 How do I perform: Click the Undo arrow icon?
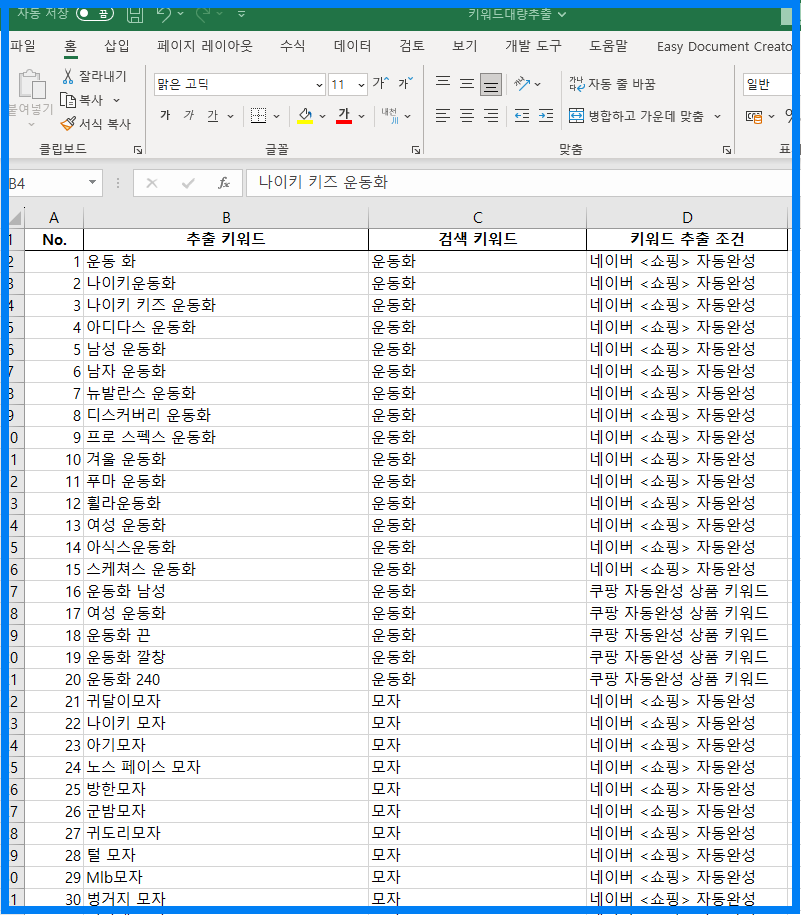click(x=164, y=14)
